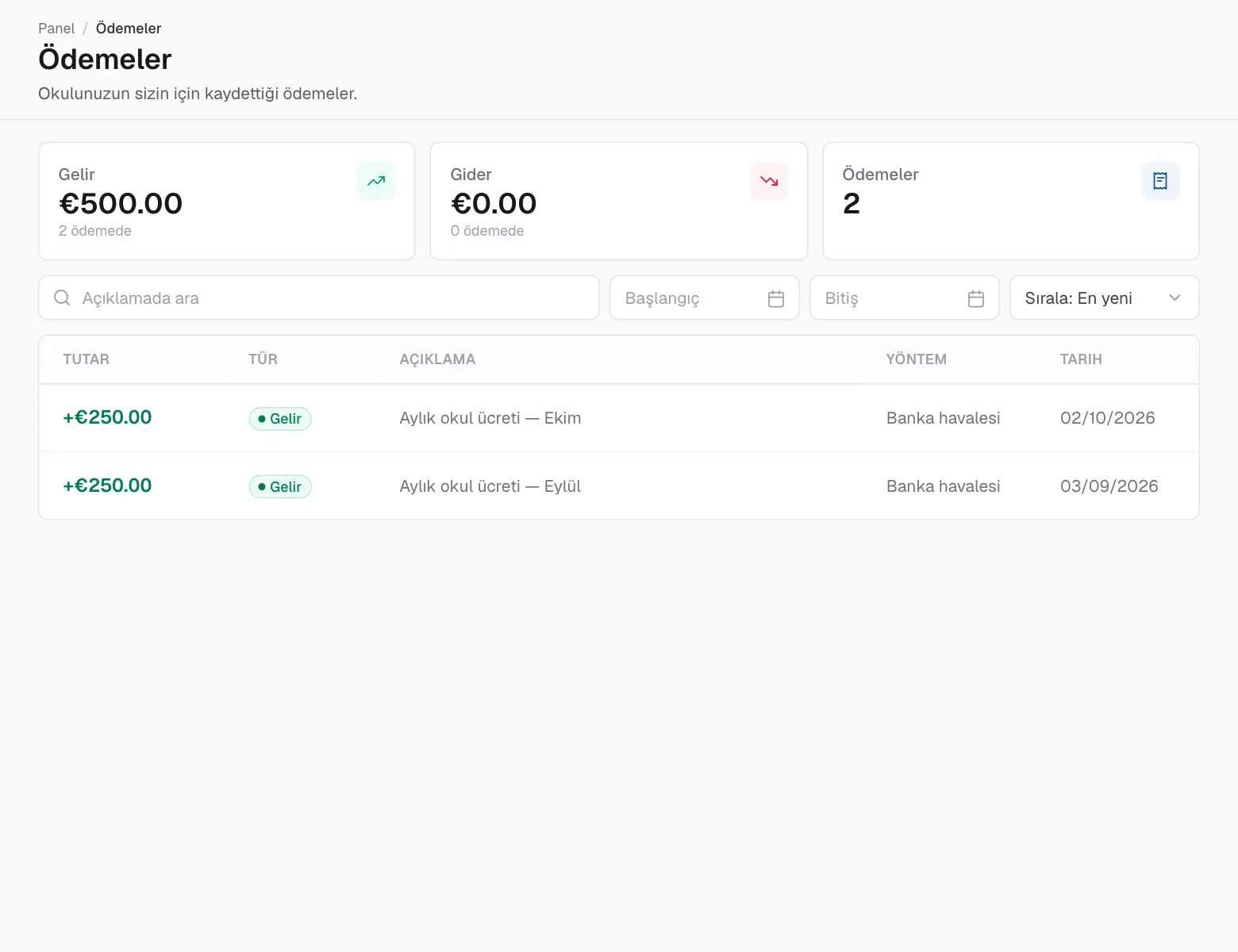Click the '2 ödemede' caption
The height and width of the screenshot is (952, 1238).
(95, 231)
